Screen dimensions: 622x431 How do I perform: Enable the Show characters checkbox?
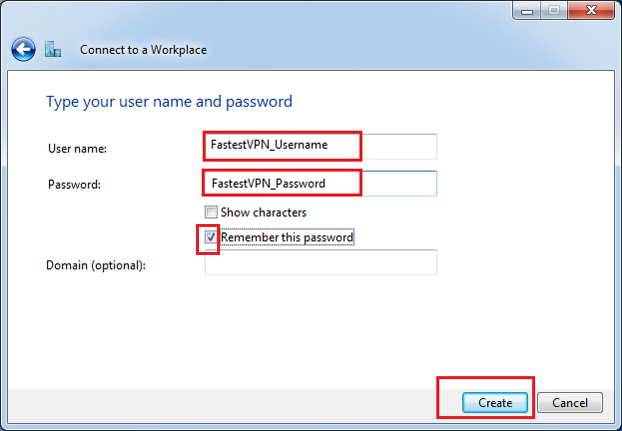pyautogui.click(x=211, y=212)
